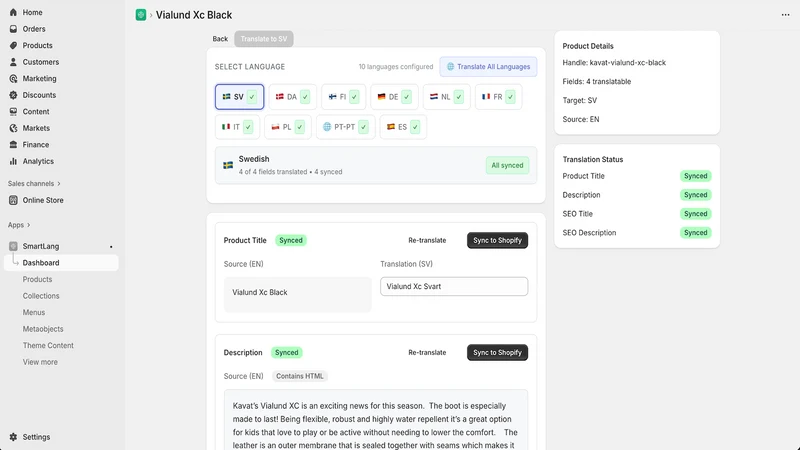Click the Marketing target icon
Screen dimensions: 800x450
(x=13, y=79)
